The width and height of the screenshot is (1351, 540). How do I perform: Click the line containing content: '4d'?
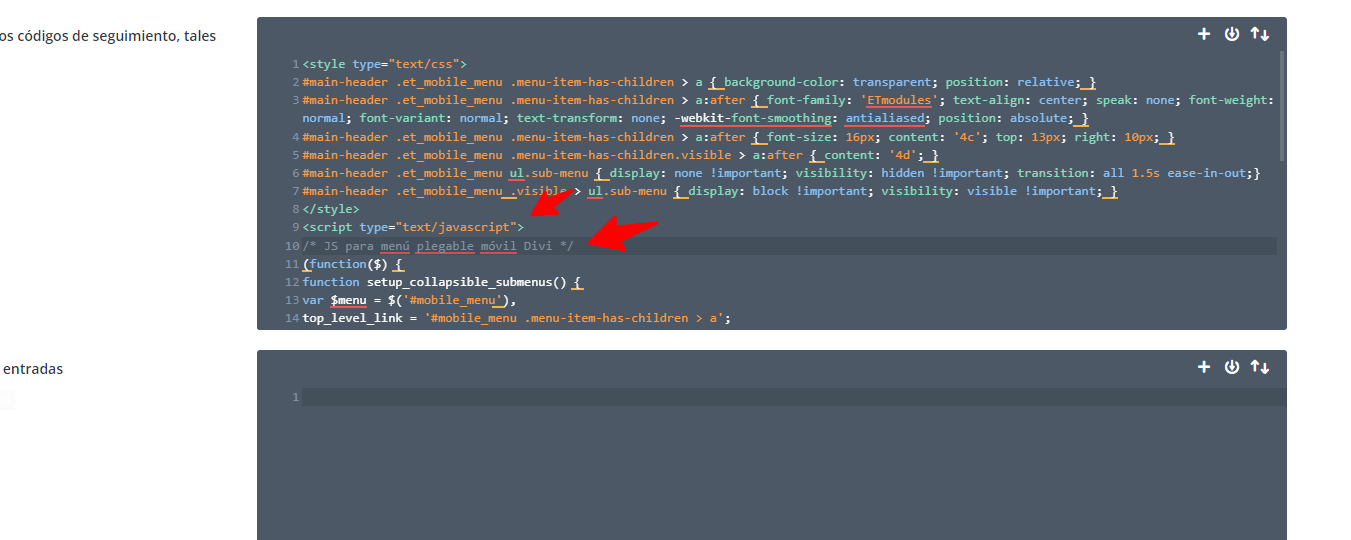621,155
